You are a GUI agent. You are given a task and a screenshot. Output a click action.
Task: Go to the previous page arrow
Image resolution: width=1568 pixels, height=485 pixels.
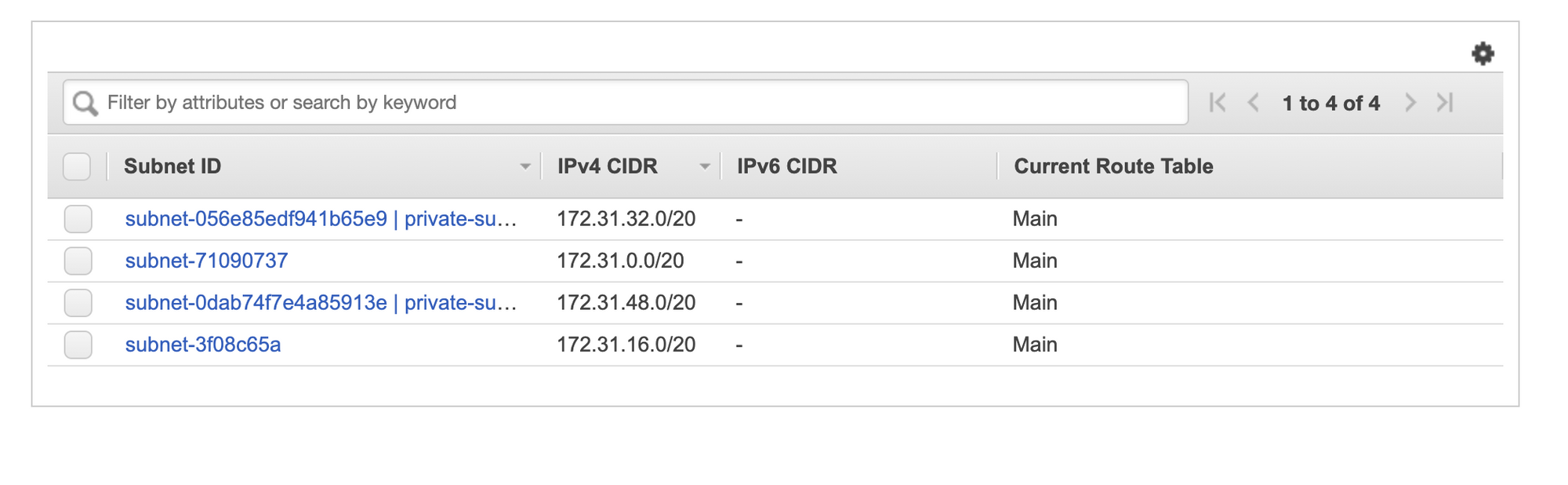[1254, 103]
